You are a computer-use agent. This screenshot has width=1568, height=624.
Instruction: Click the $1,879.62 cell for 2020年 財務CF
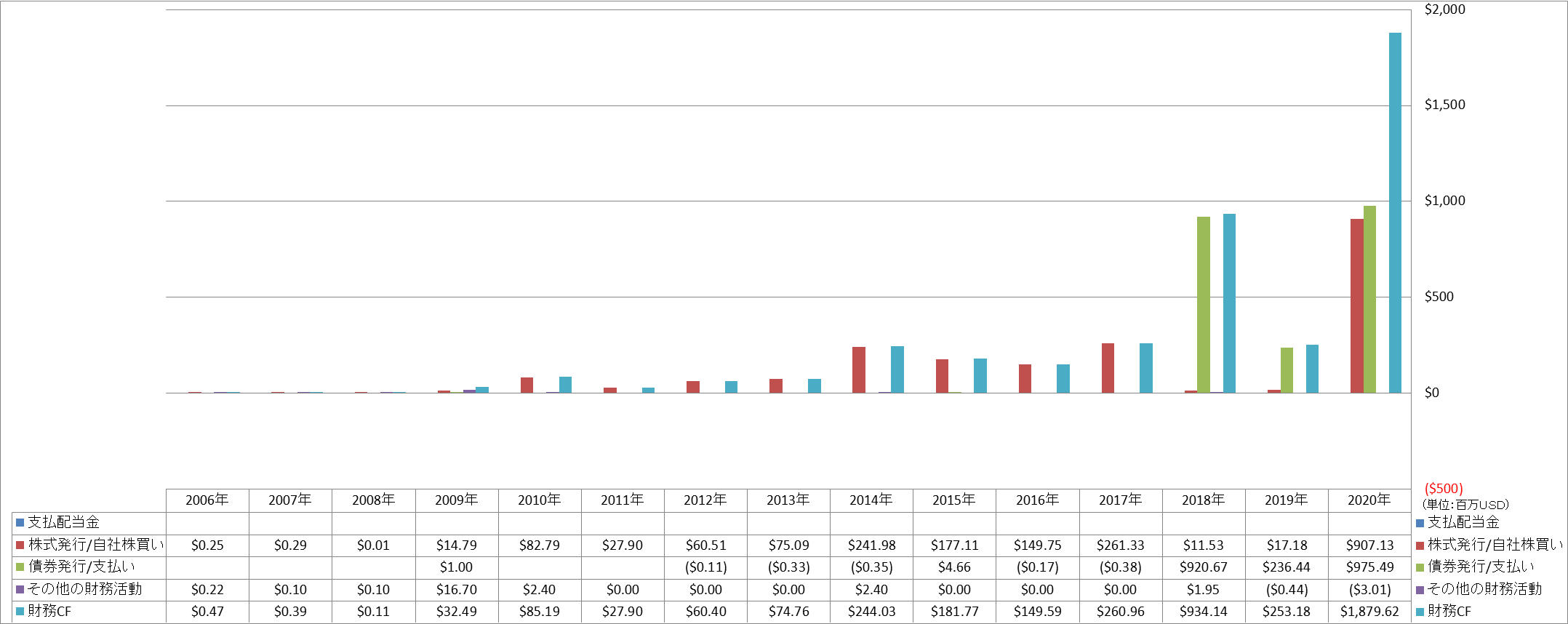1369,612
